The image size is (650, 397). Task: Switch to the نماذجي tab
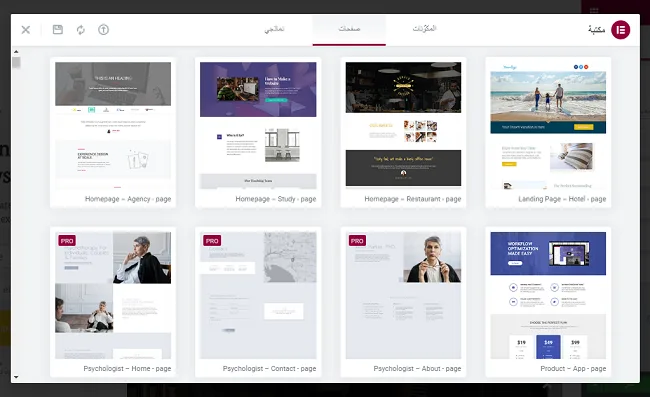coord(274,30)
